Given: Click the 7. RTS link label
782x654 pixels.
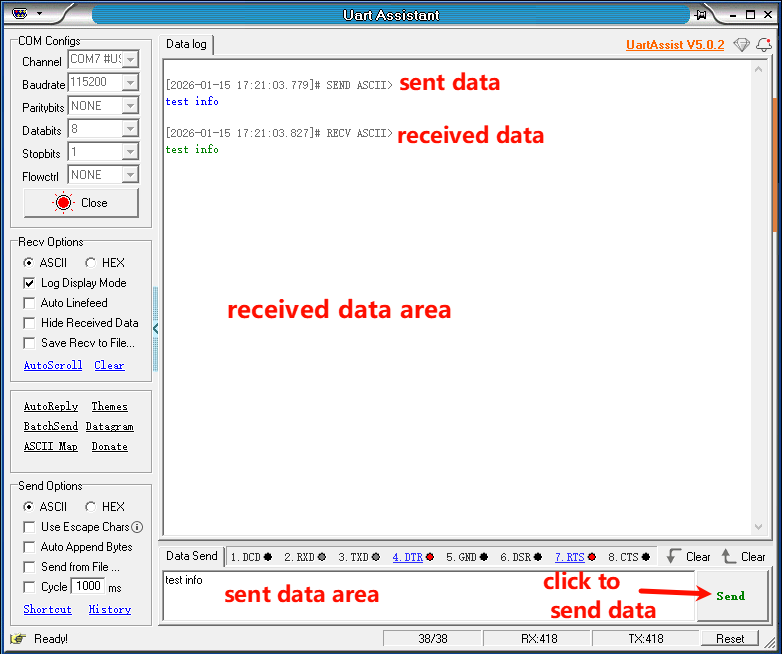Looking at the screenshot, I should [570, 557].
